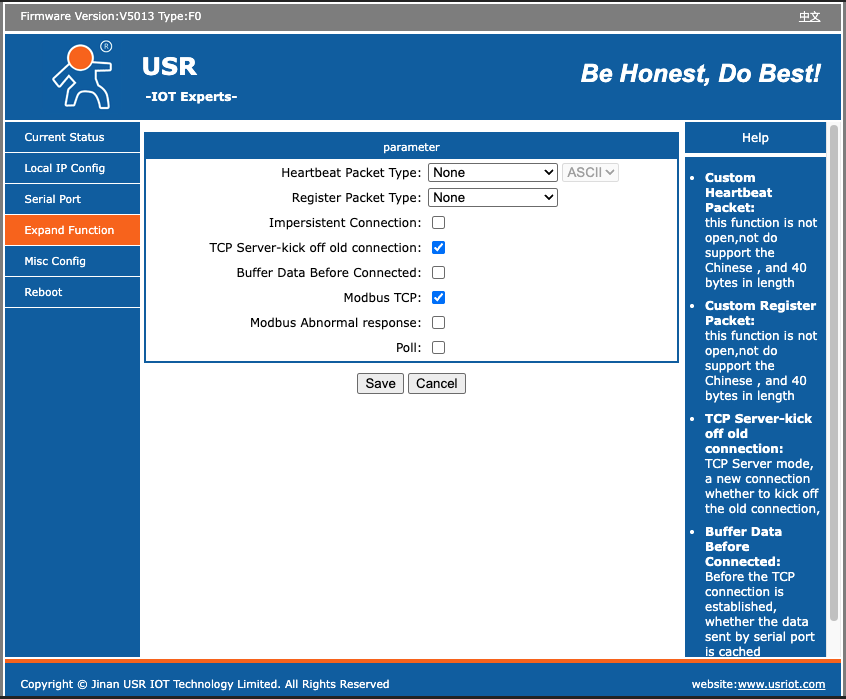Enable the Impersistent Connection checkbox

[439, 223]
